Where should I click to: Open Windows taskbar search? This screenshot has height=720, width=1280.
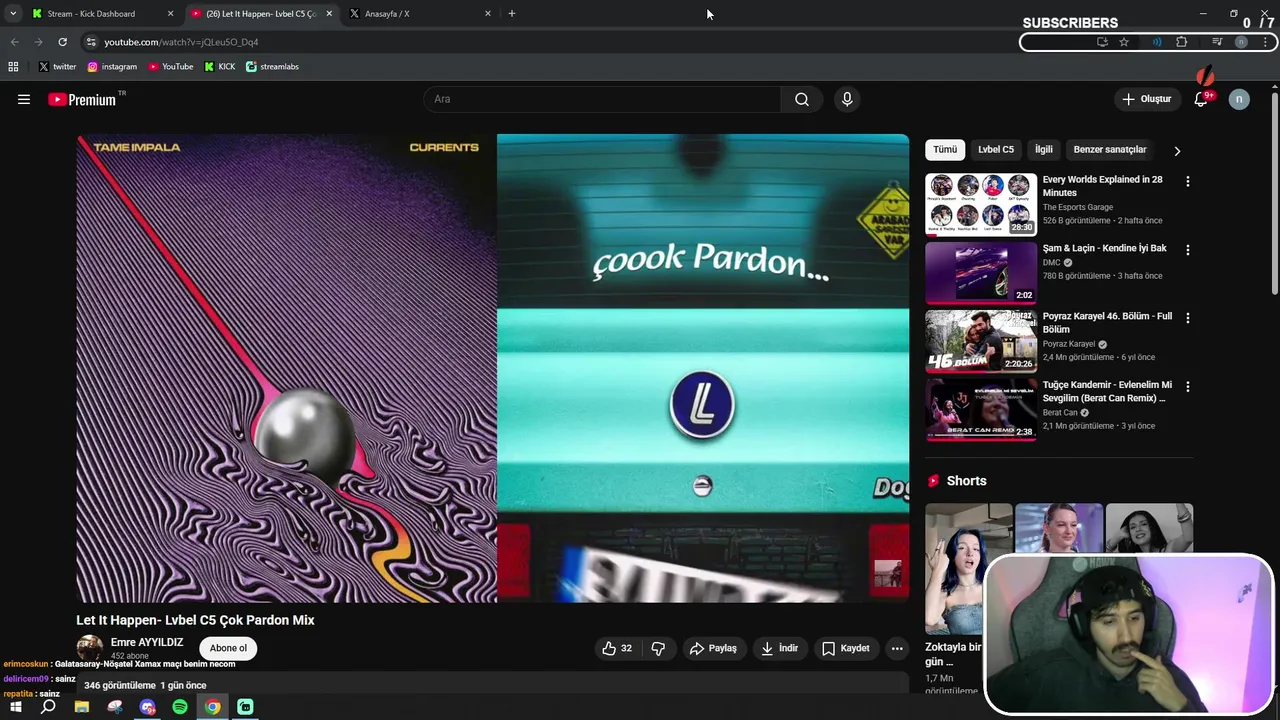point(48,707)
